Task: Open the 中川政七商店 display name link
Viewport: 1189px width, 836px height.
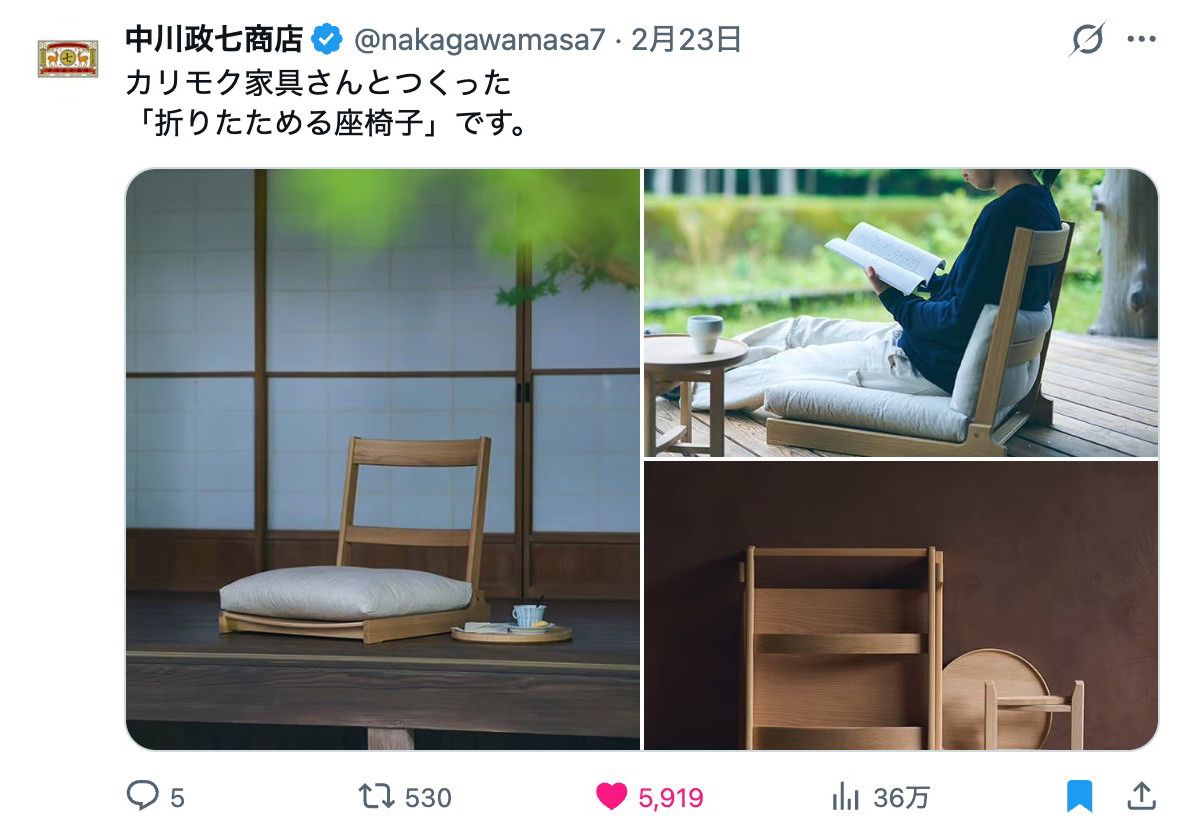Action: 215,39
